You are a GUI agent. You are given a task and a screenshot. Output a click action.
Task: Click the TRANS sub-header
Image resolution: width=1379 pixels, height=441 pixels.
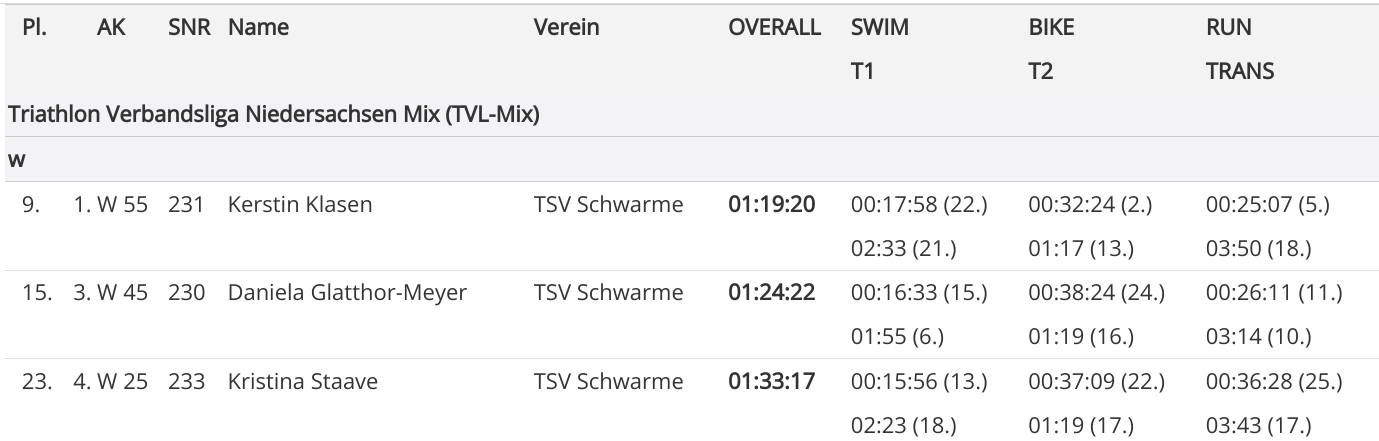click(x=1239, y=71)
